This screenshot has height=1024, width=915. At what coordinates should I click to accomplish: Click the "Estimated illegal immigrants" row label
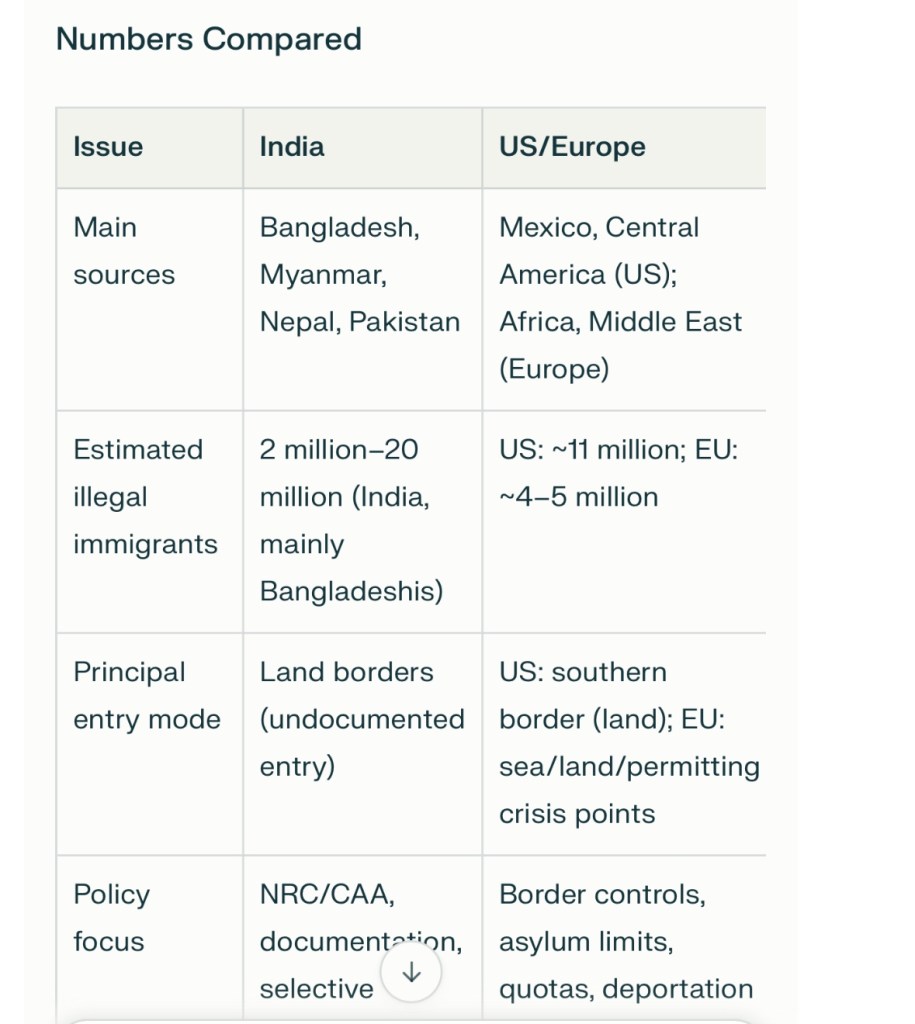tap(145, 497)
